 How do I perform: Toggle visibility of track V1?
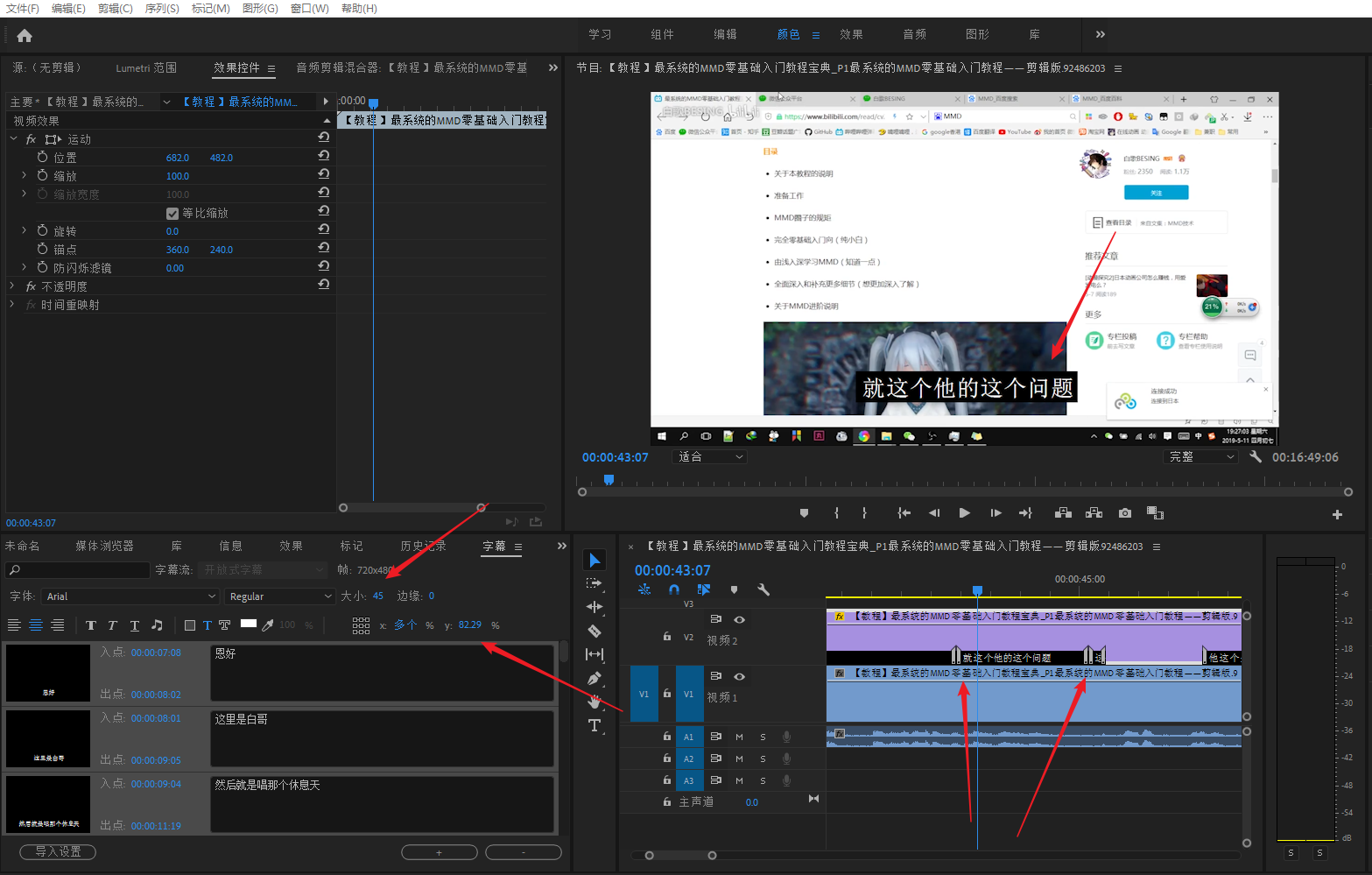tap(739, 676)
